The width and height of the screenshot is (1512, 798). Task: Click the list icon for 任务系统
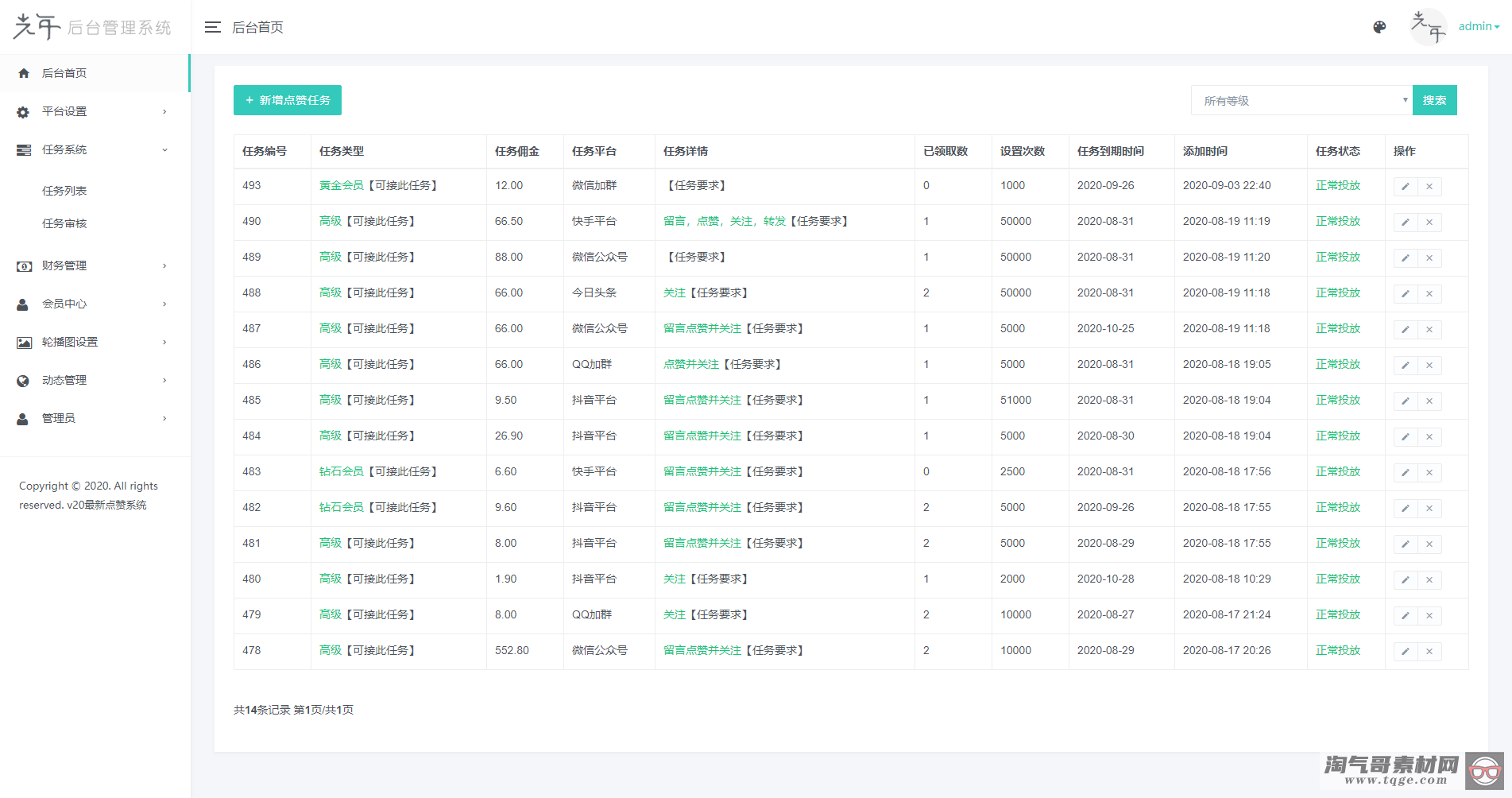click(x=24, y=150)
